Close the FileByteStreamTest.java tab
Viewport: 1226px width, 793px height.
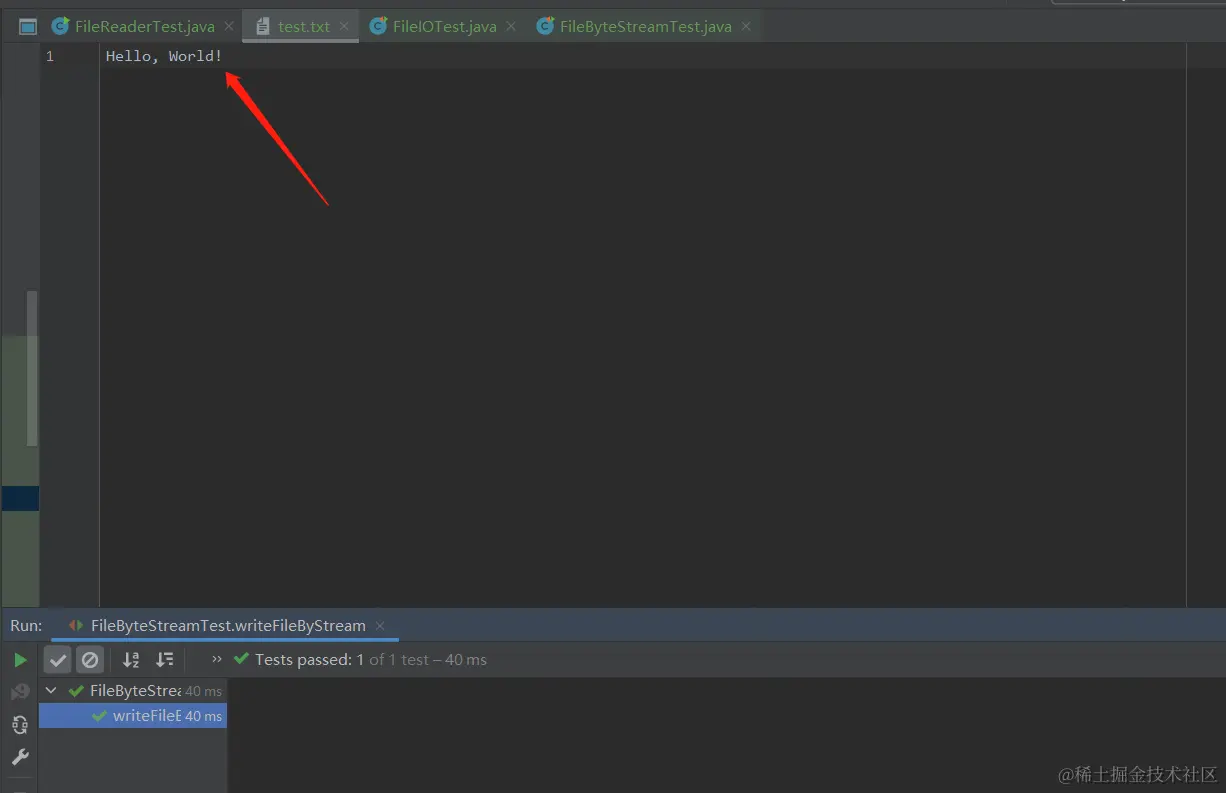[x=747, y=26]
